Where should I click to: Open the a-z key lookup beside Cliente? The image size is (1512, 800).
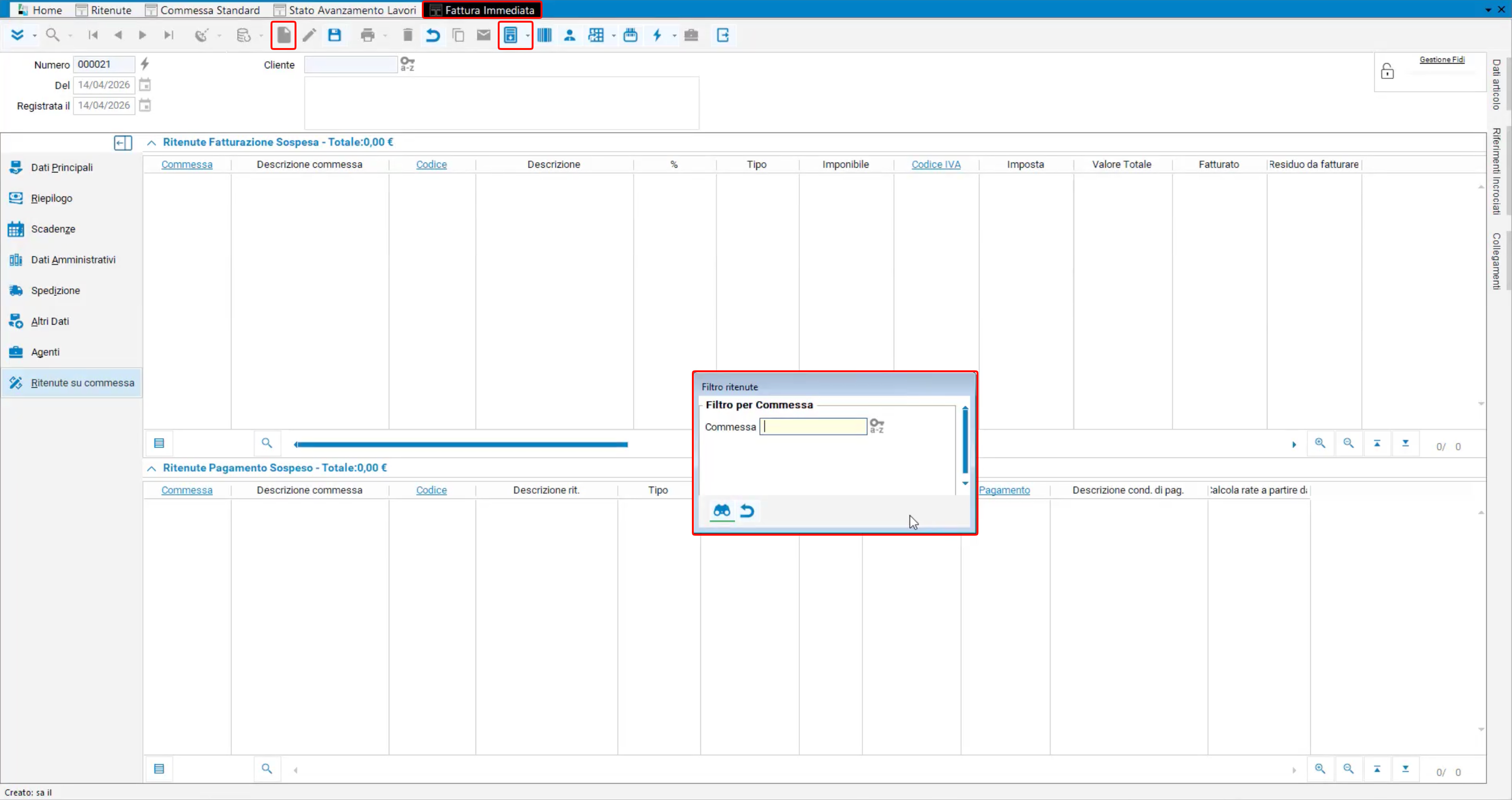click(407, 64)
